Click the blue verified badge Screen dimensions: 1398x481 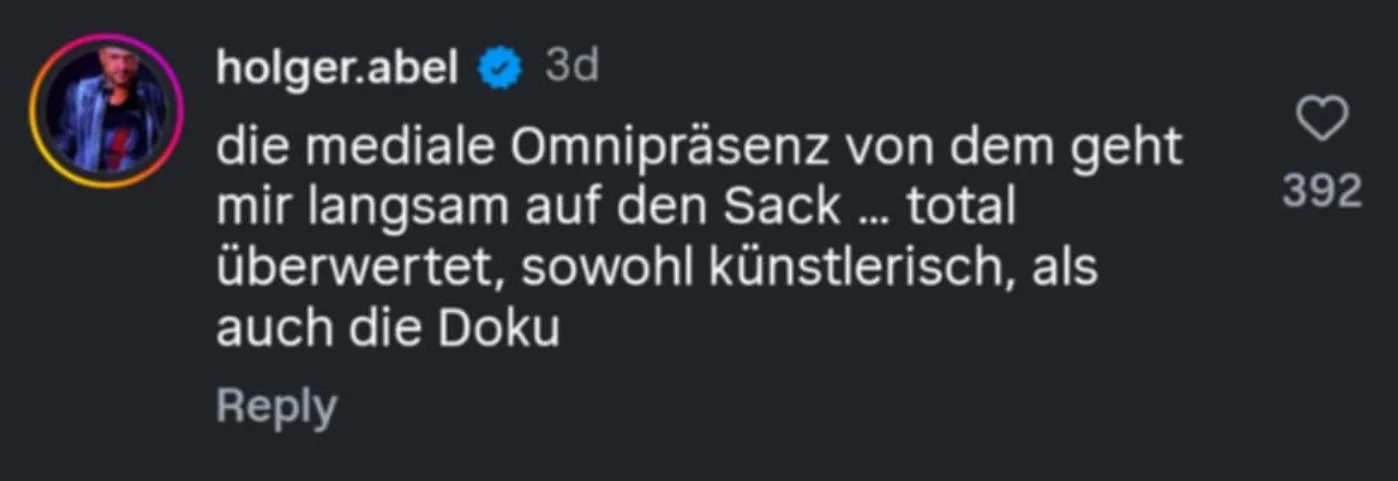click(500, 68)
